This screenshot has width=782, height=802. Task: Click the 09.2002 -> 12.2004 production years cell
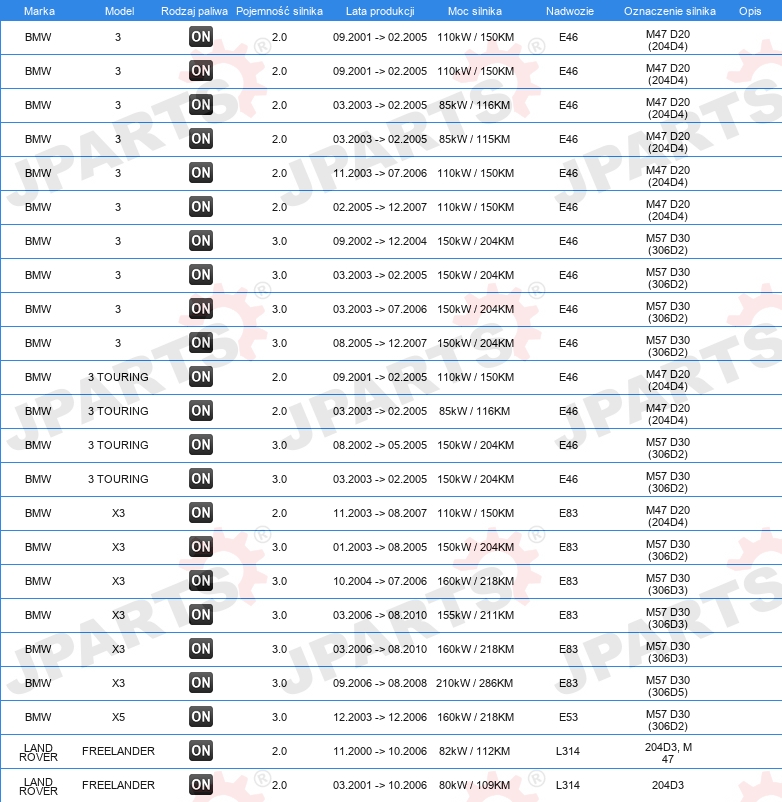(x=380, y=241)
